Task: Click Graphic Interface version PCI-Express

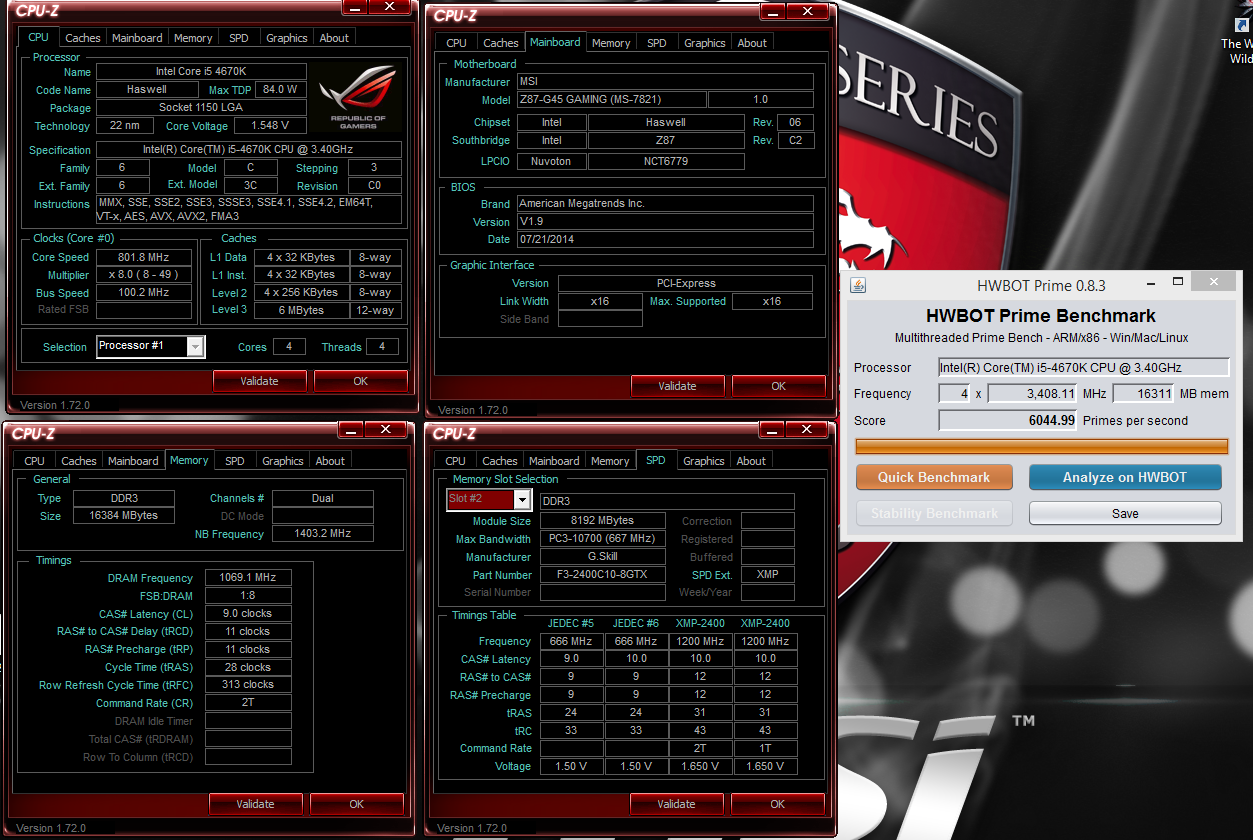Action: coord(685,283)
